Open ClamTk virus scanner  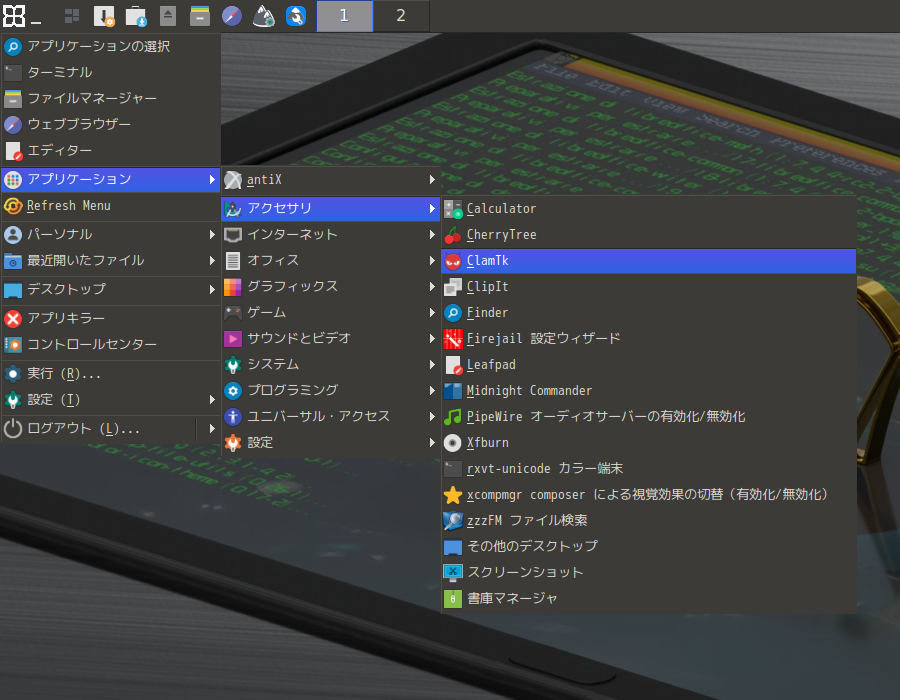[649, 260]
